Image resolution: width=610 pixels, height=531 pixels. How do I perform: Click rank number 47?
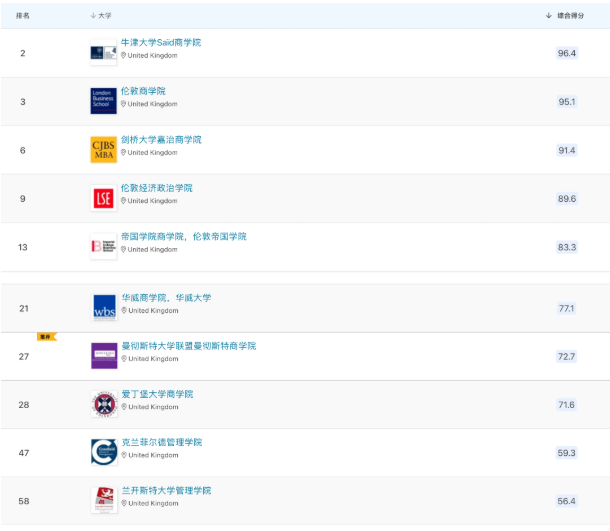[24, 453]
